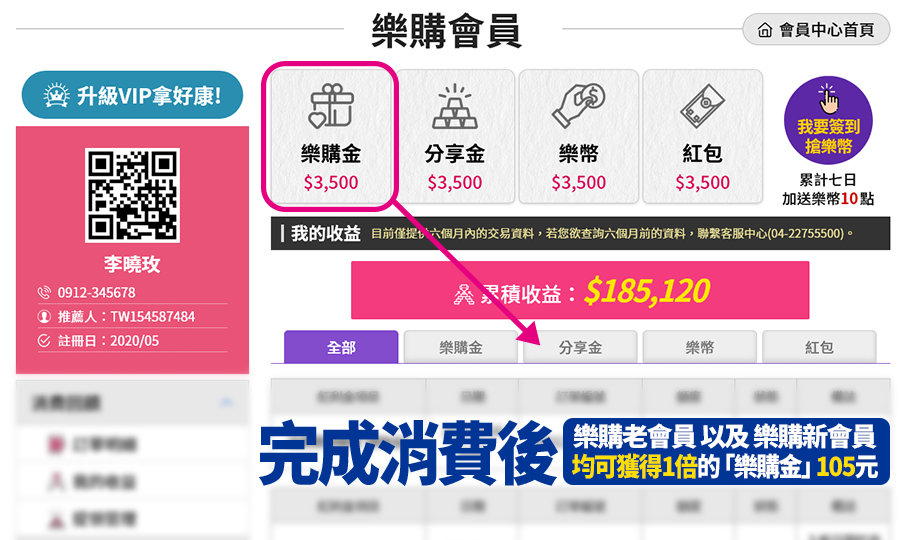The height and width of the screenshot is (540, 900).
Task: Collapse the blurred sidebar section arrow
Action: coord(226,402)
